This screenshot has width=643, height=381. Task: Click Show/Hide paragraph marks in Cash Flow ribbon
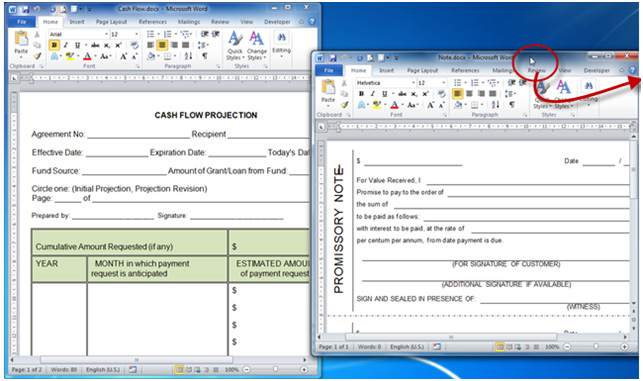(205, 56)
